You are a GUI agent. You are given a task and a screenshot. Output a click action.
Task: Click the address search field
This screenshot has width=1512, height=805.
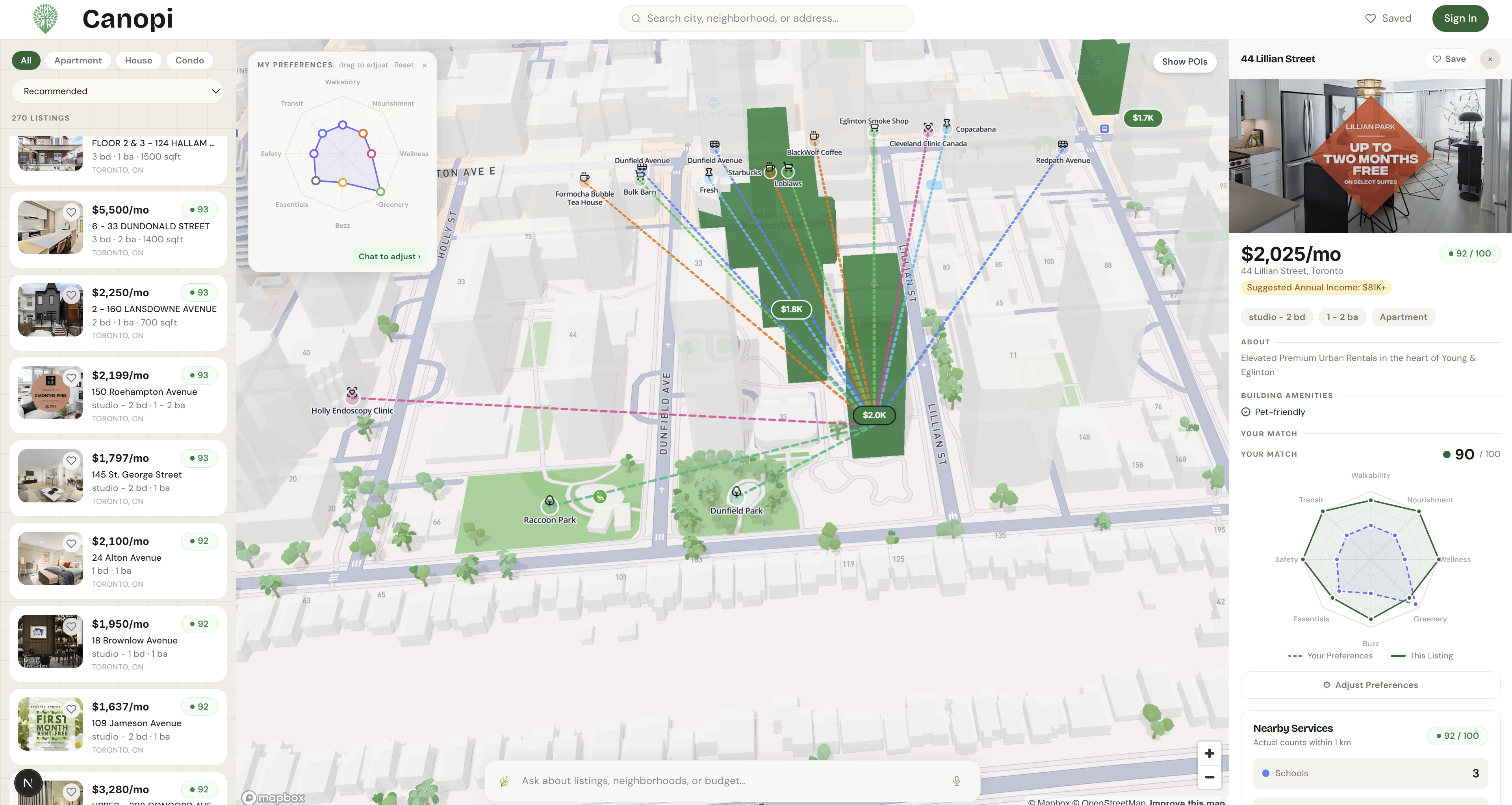766,18
